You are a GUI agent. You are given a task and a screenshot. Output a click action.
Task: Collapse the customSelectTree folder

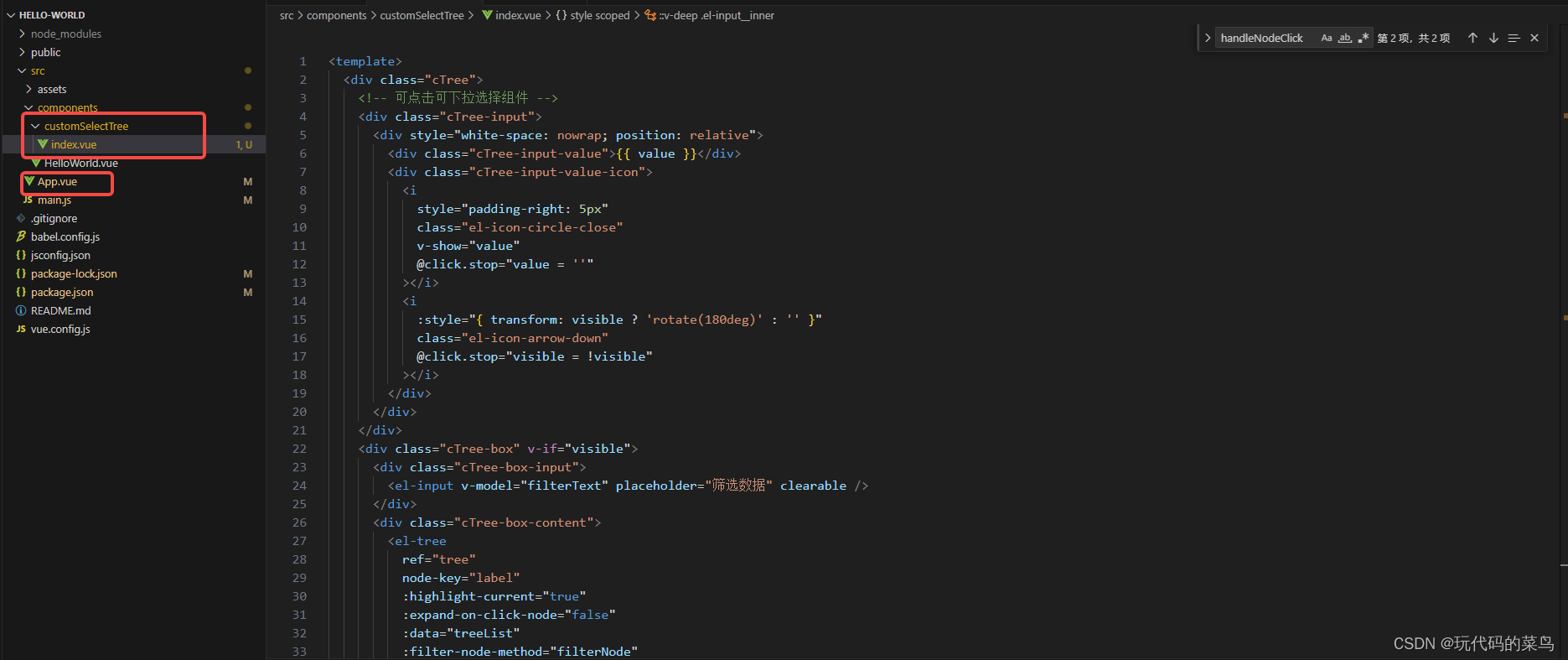point(35,126)
